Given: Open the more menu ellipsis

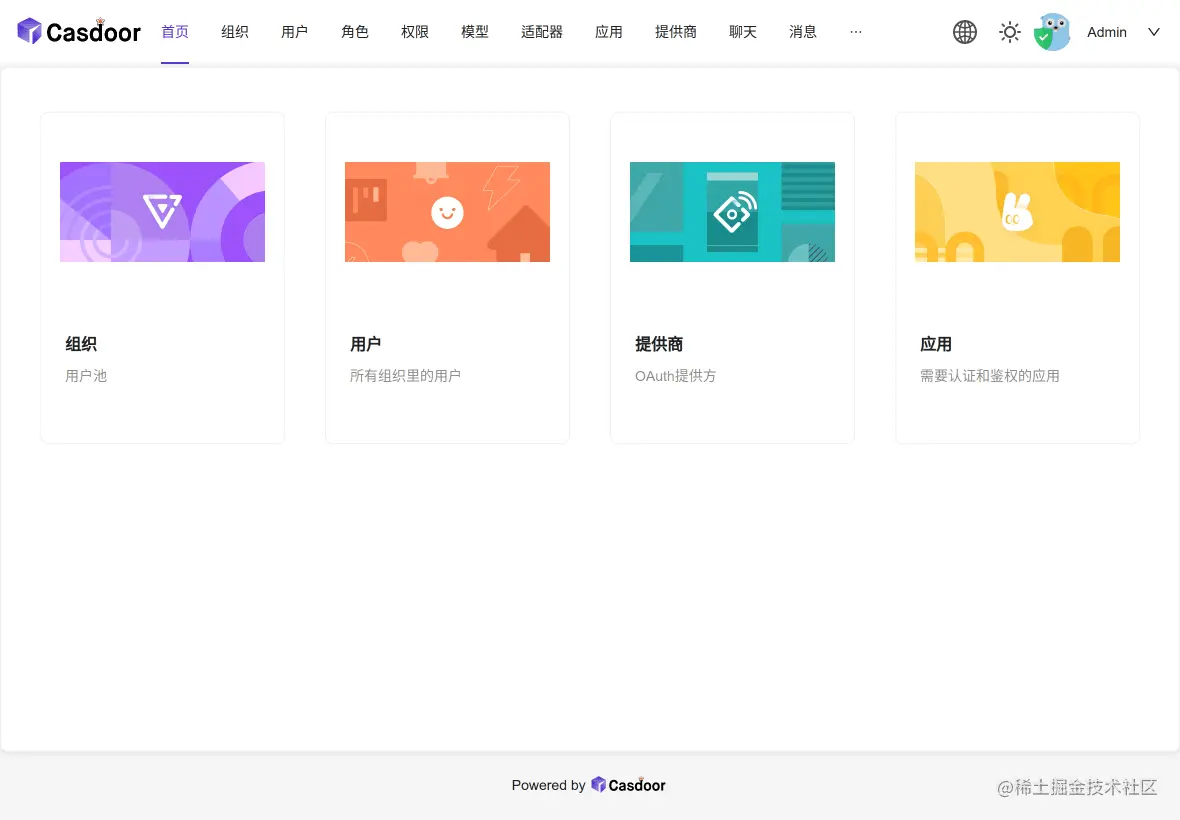Looking at the screenshot, I should pos(856,32).
